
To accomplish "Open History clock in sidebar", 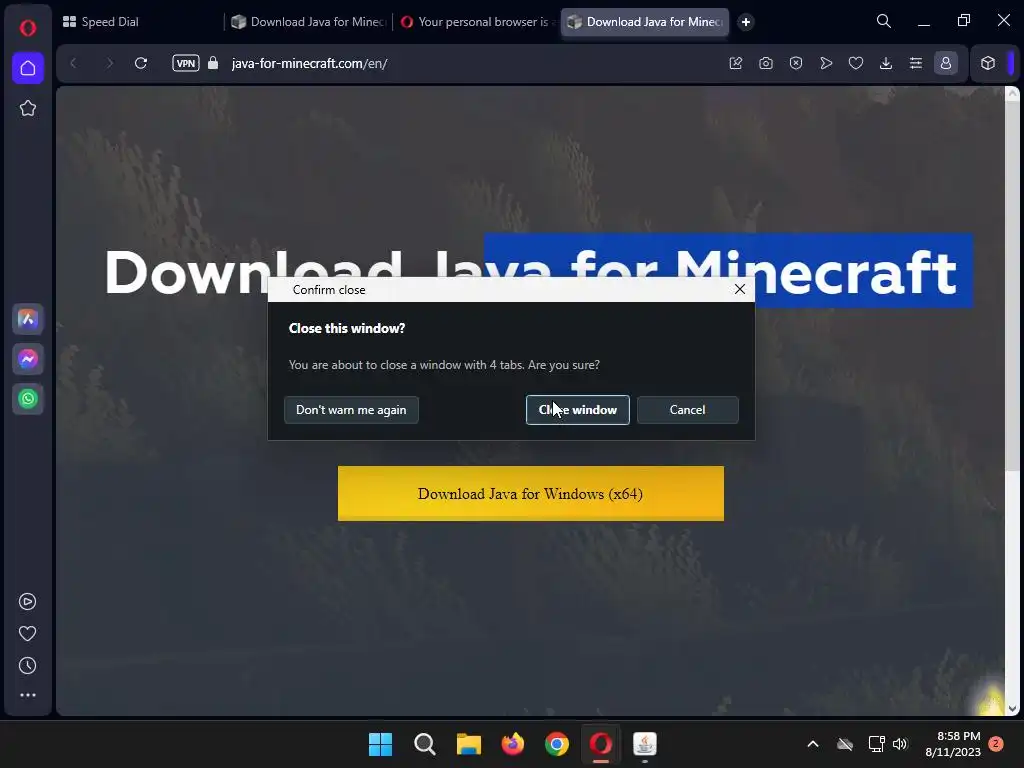I will coord(27,665).
